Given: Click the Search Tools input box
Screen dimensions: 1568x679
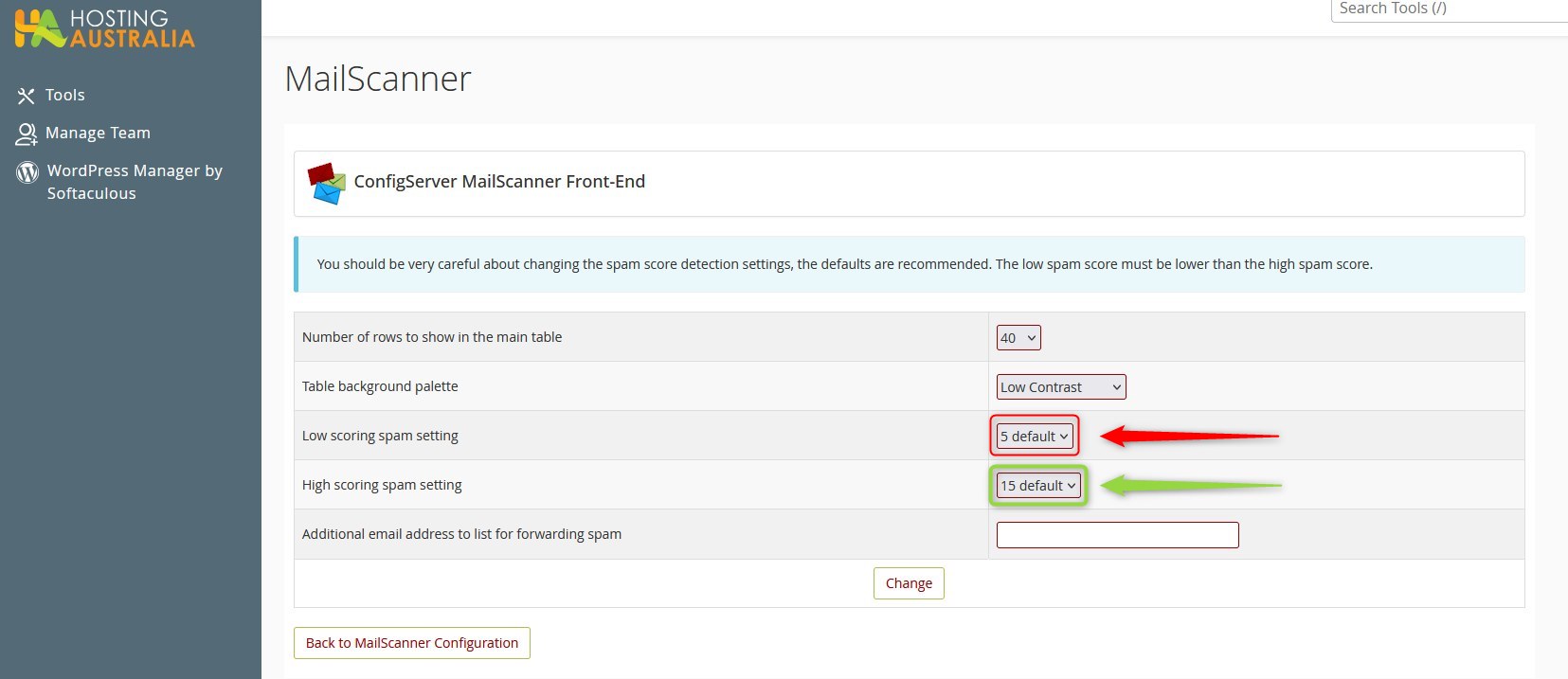Looking at the screenshot, I should 1448,9.
